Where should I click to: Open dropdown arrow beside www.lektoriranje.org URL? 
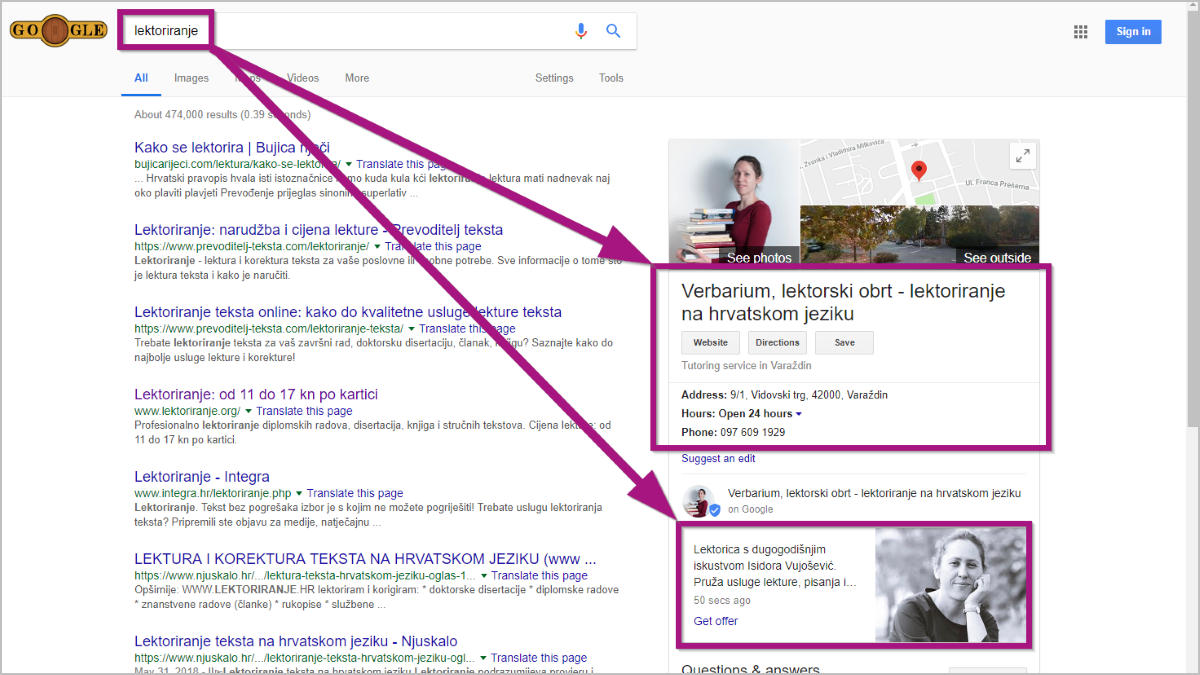click(249, 411)
